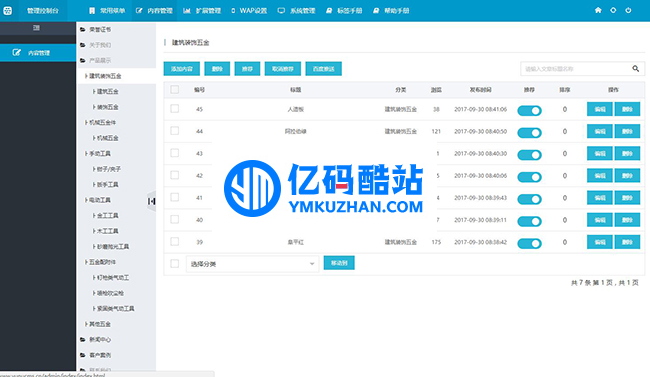
Task: Open the 选择分类 category dropdown
Action: (252, 264)
